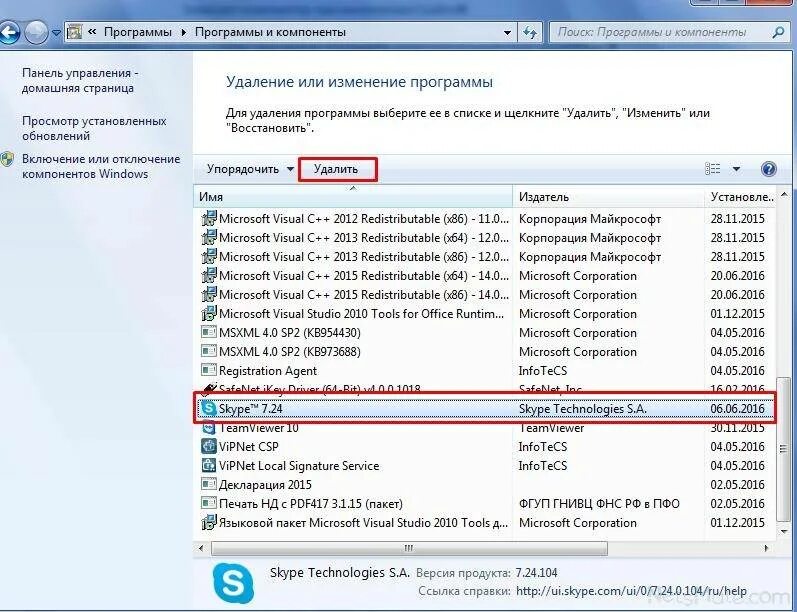This screenshot has width=797, height=612.
Task: Click the TeamViewer 10 icon
Action: (x=209, y=427)
